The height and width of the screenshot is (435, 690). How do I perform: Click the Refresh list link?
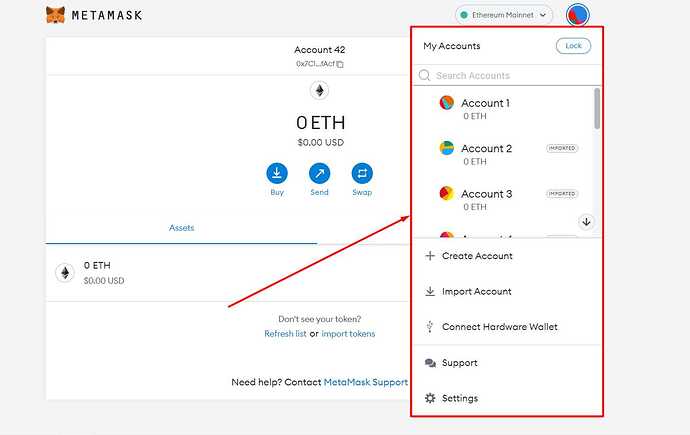pyautogui.click(x=285, y=334)
